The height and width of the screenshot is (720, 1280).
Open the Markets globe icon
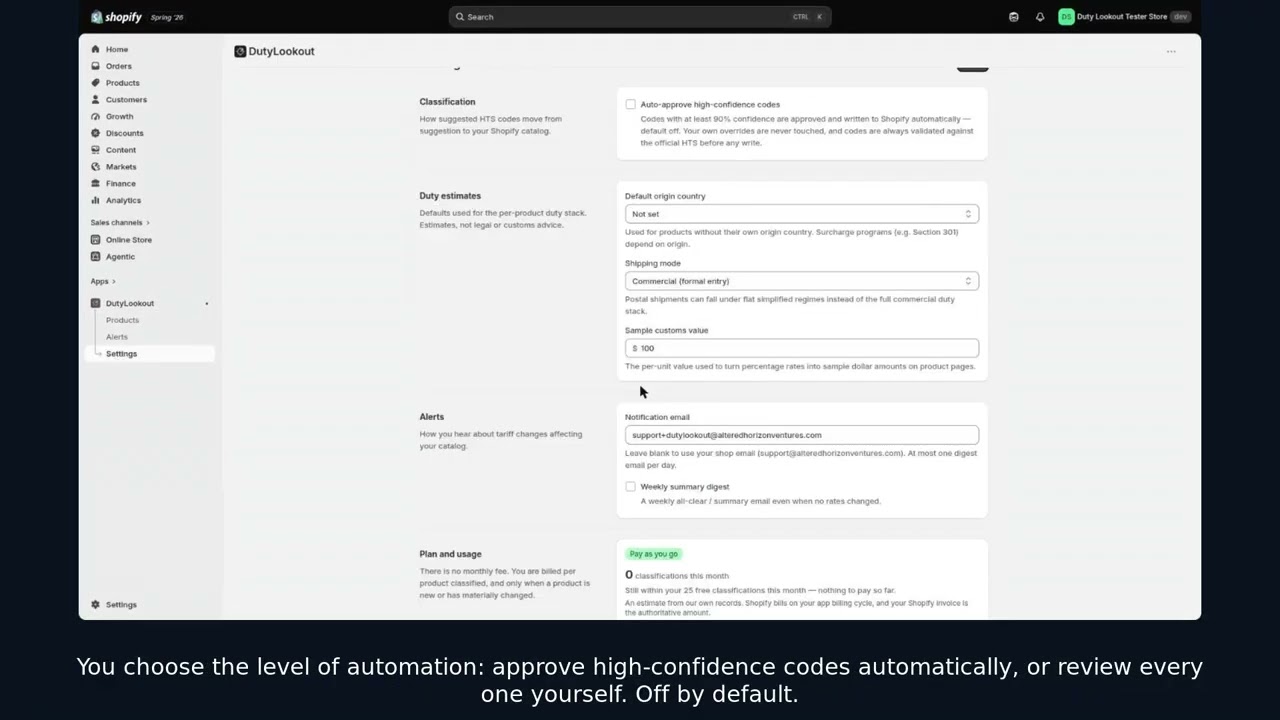[96, 167]
